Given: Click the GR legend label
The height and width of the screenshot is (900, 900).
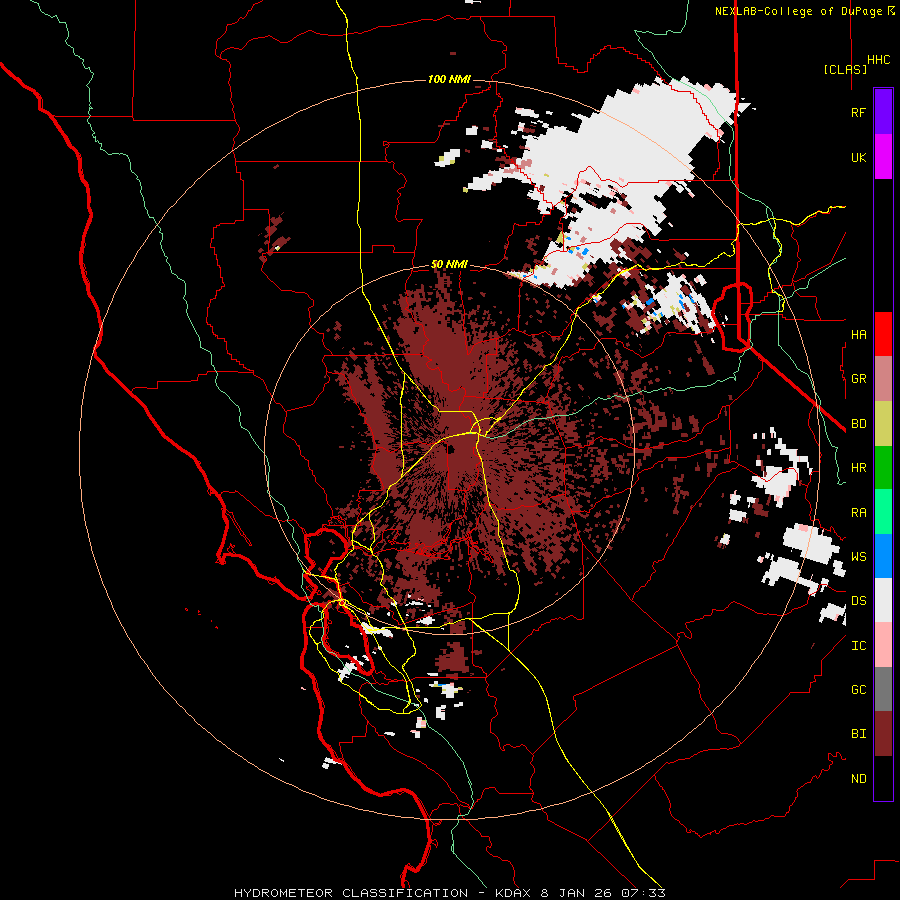Looking at the screenshot, I should click(859, 379).
